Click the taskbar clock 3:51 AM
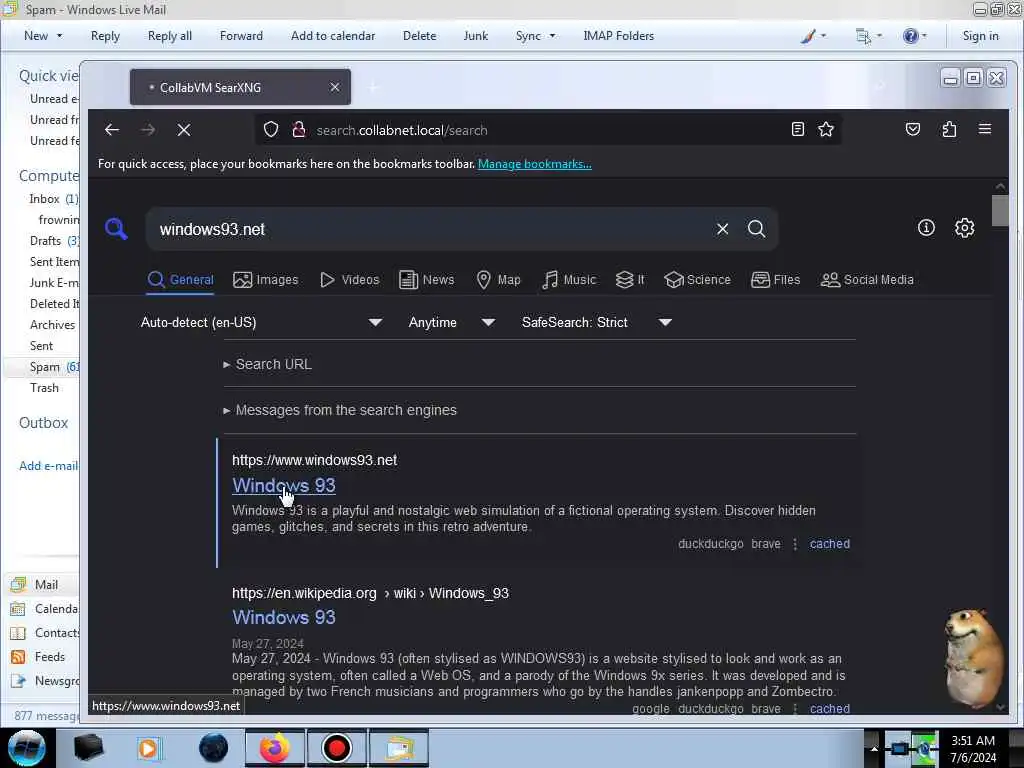The width and height of the screenshot is (1024, 768). tap(973, 741)
